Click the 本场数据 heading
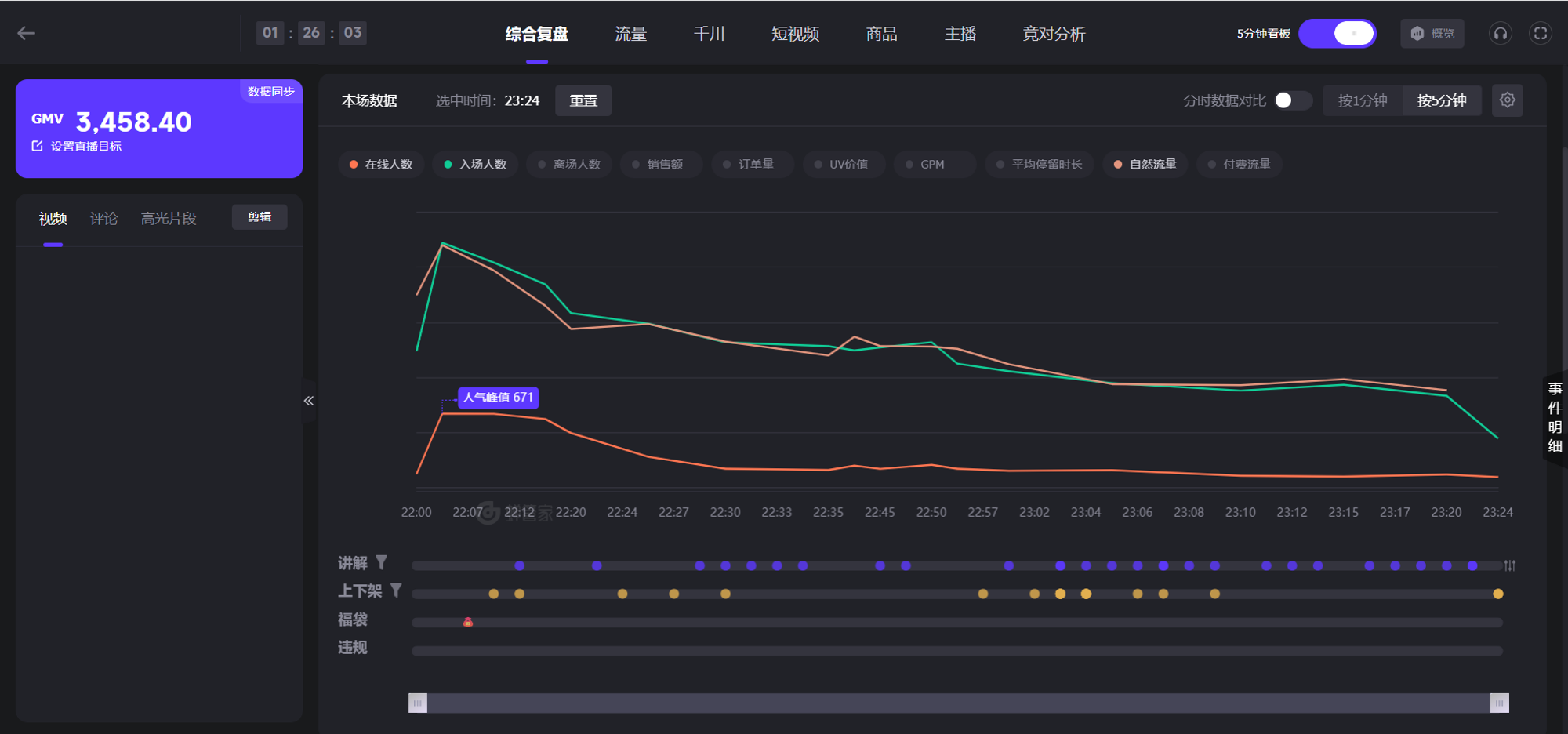Screen dimensions: 1568x734 pos(369,100)
